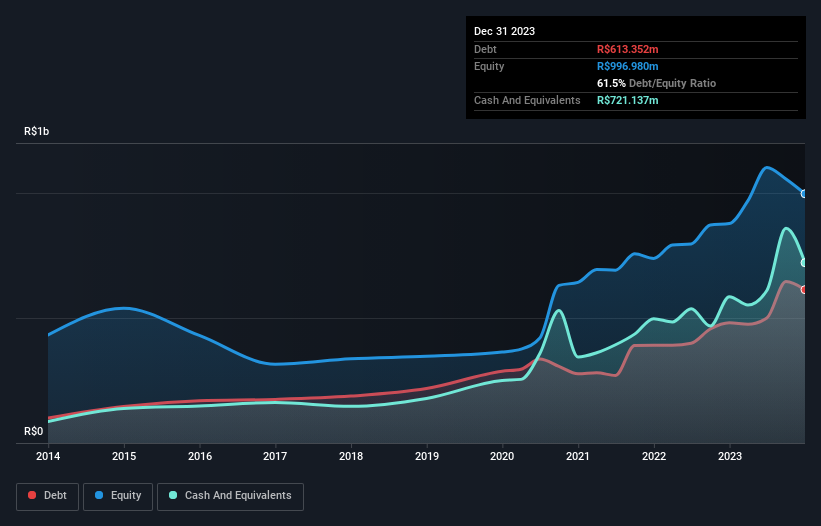Click the teal Cash And Equivalents legend dot
The height and width of the screenshot is (526, 821).
coord(173,495)
